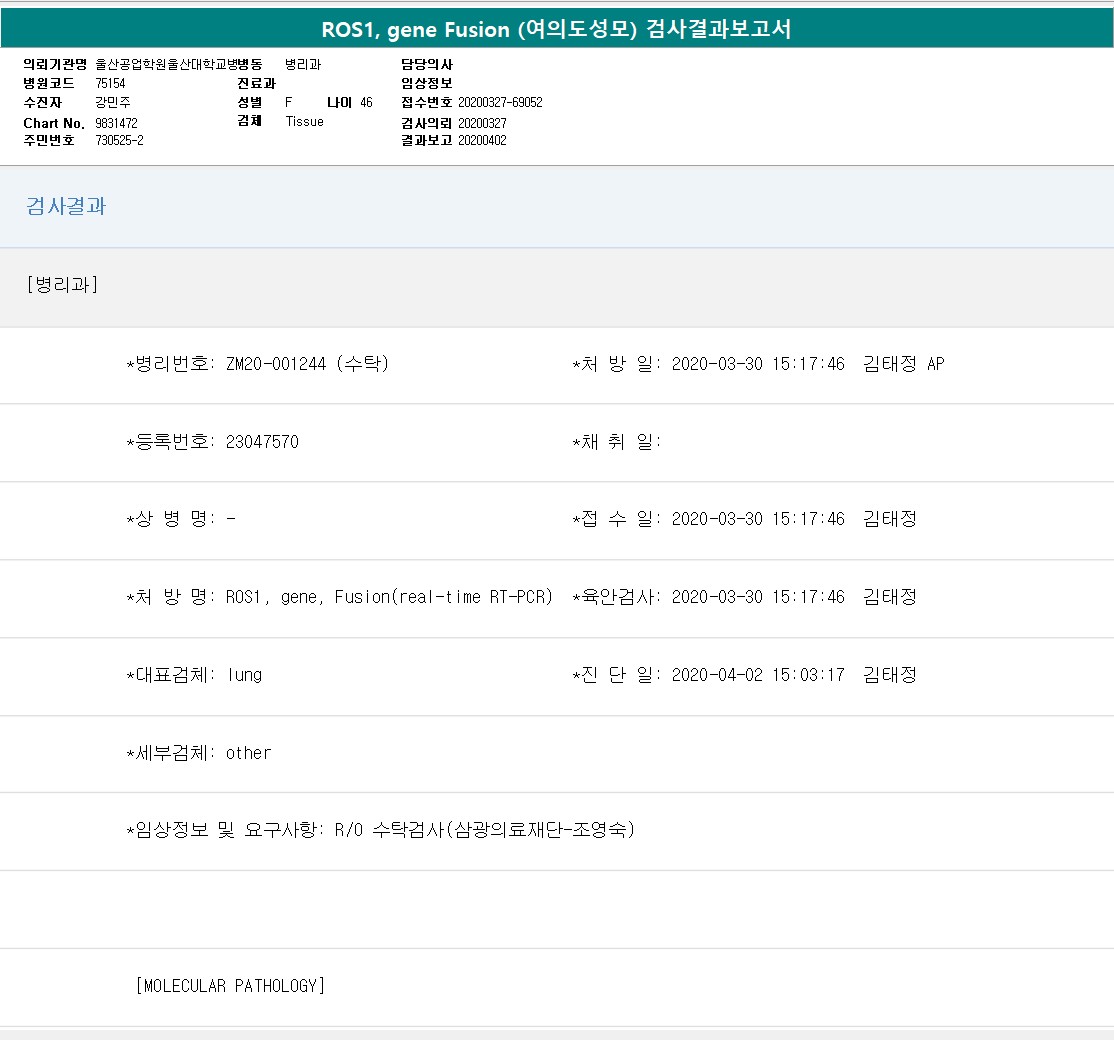Screen dimensions: 1114x1040
Task: Select hospital code 75154
Action: click(x=110, y=84)
